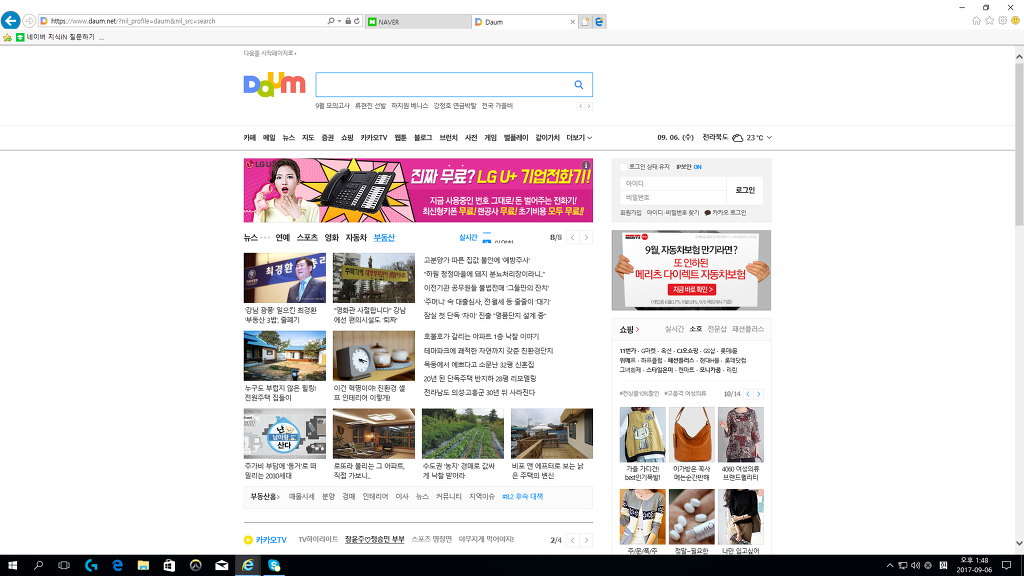The image size is (1024, 576).
Task: Toggle the 로그인 상태 유지 checkbox
Action: coord(624,167)
